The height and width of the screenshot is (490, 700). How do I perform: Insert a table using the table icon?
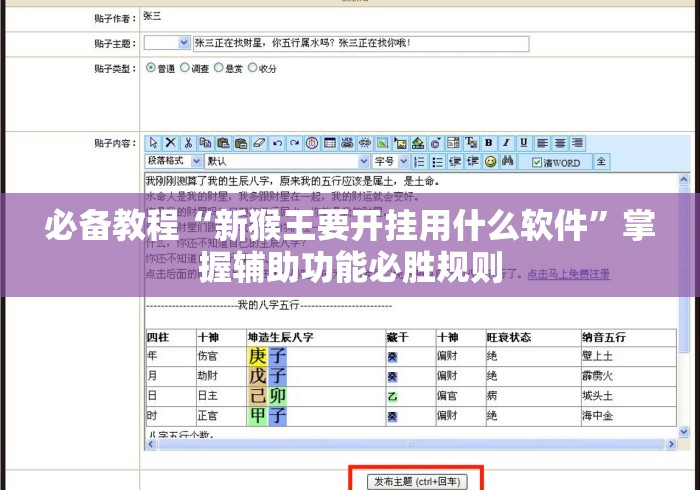click(x=329, y=143)
